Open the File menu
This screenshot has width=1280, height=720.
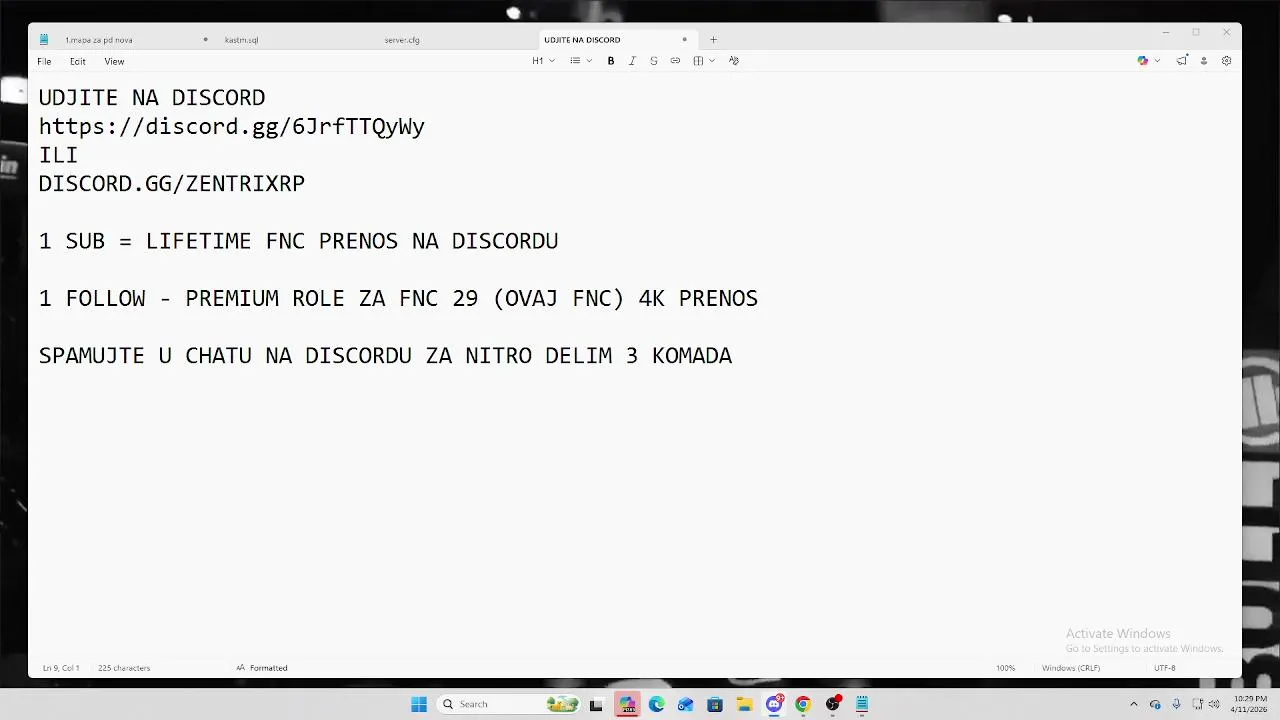pyautogui.click(x=44, y=61)
